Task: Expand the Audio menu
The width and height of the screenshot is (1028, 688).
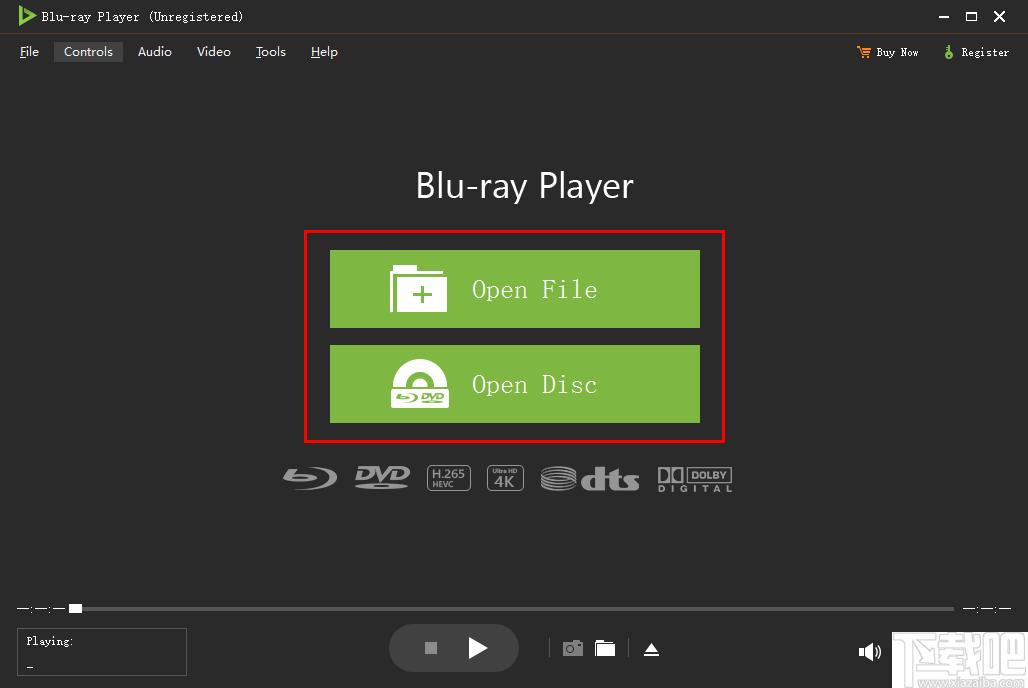Action: pyautogui.click(x=154, y=52)
